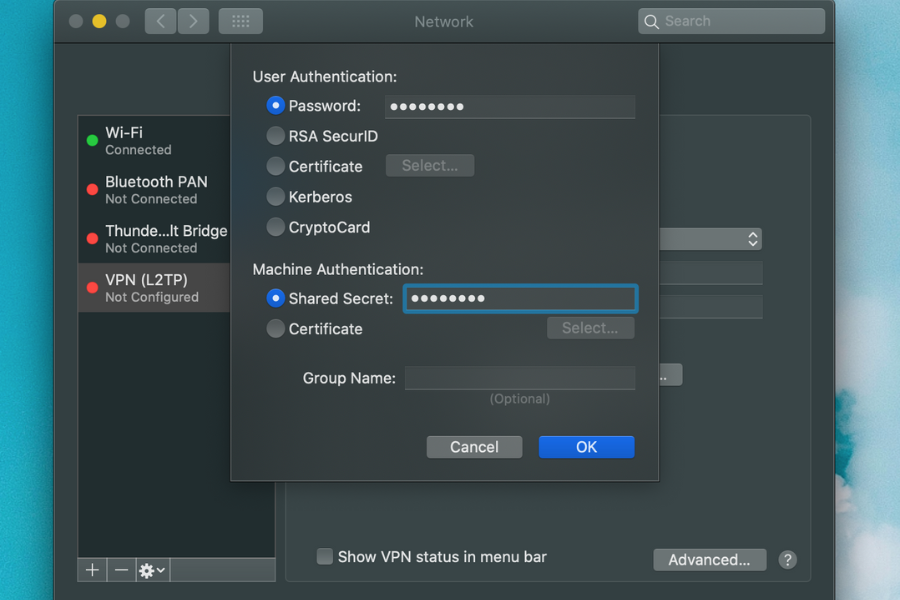This screenshot has width=900, height=600.
Task: Click the Advanced... button
Action: pyautogui.click(x=709, y=560)
